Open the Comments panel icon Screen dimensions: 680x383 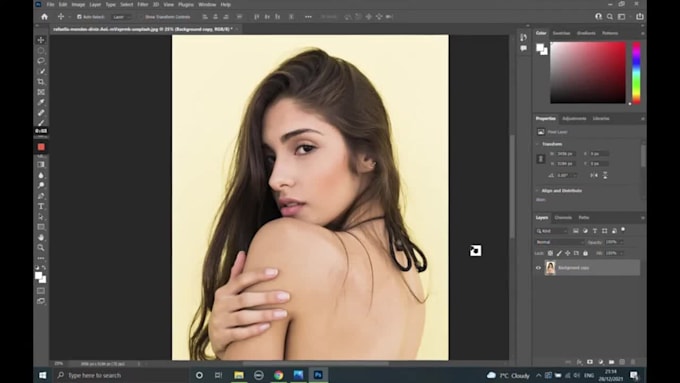[x=523, y=49]
